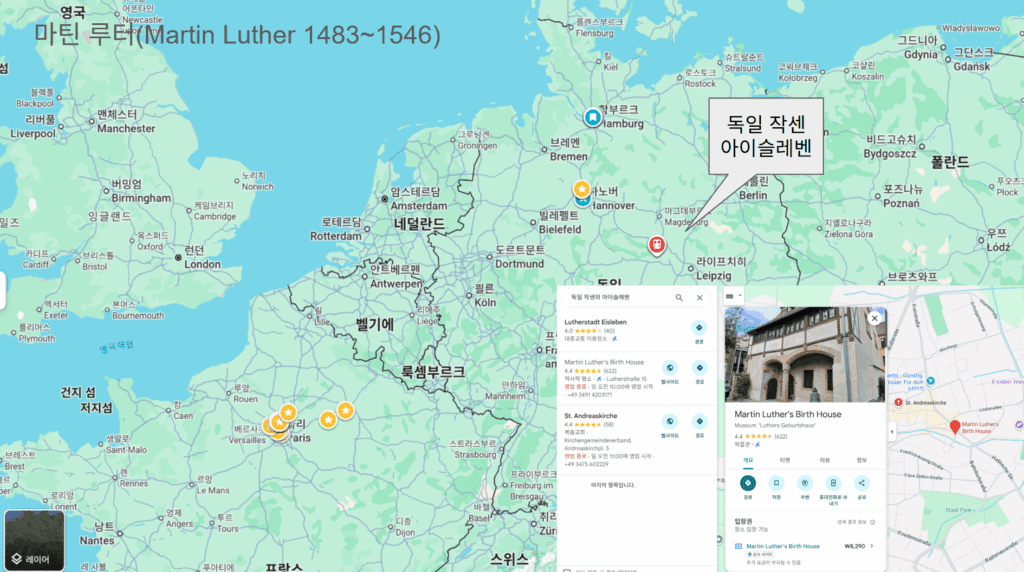
Task: Click the Nearby icon in place panel
Action: pos(804,482)
